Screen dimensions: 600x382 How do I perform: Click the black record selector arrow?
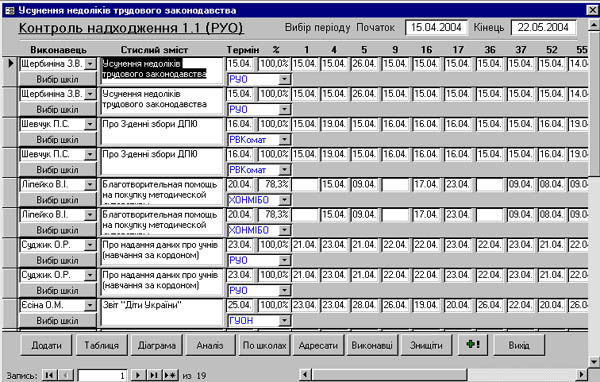(11, 63)
